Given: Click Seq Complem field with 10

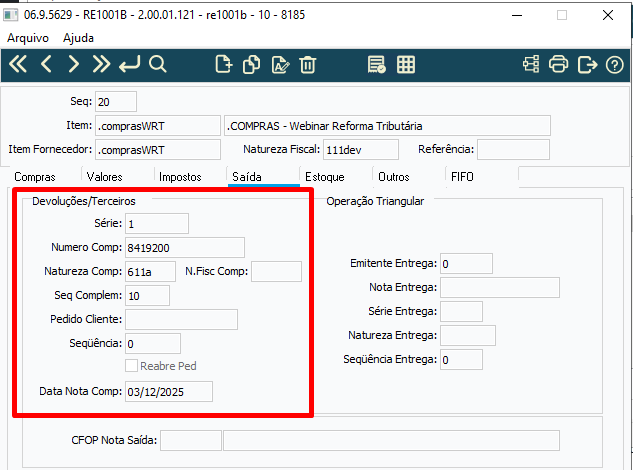Looking at the screenshot, I should tap(147, 295).
